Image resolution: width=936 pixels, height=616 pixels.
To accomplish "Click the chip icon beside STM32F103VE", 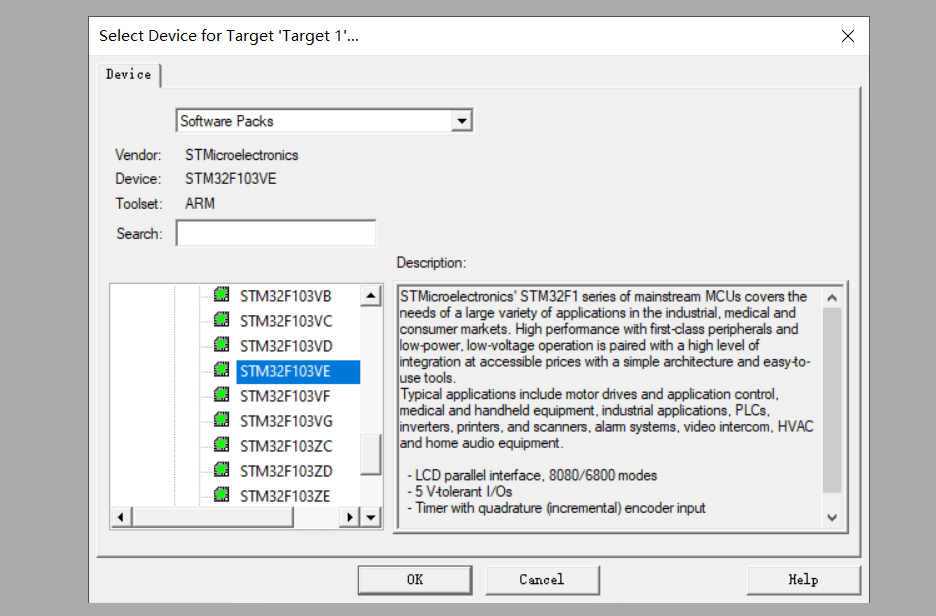I will point(221,370).
